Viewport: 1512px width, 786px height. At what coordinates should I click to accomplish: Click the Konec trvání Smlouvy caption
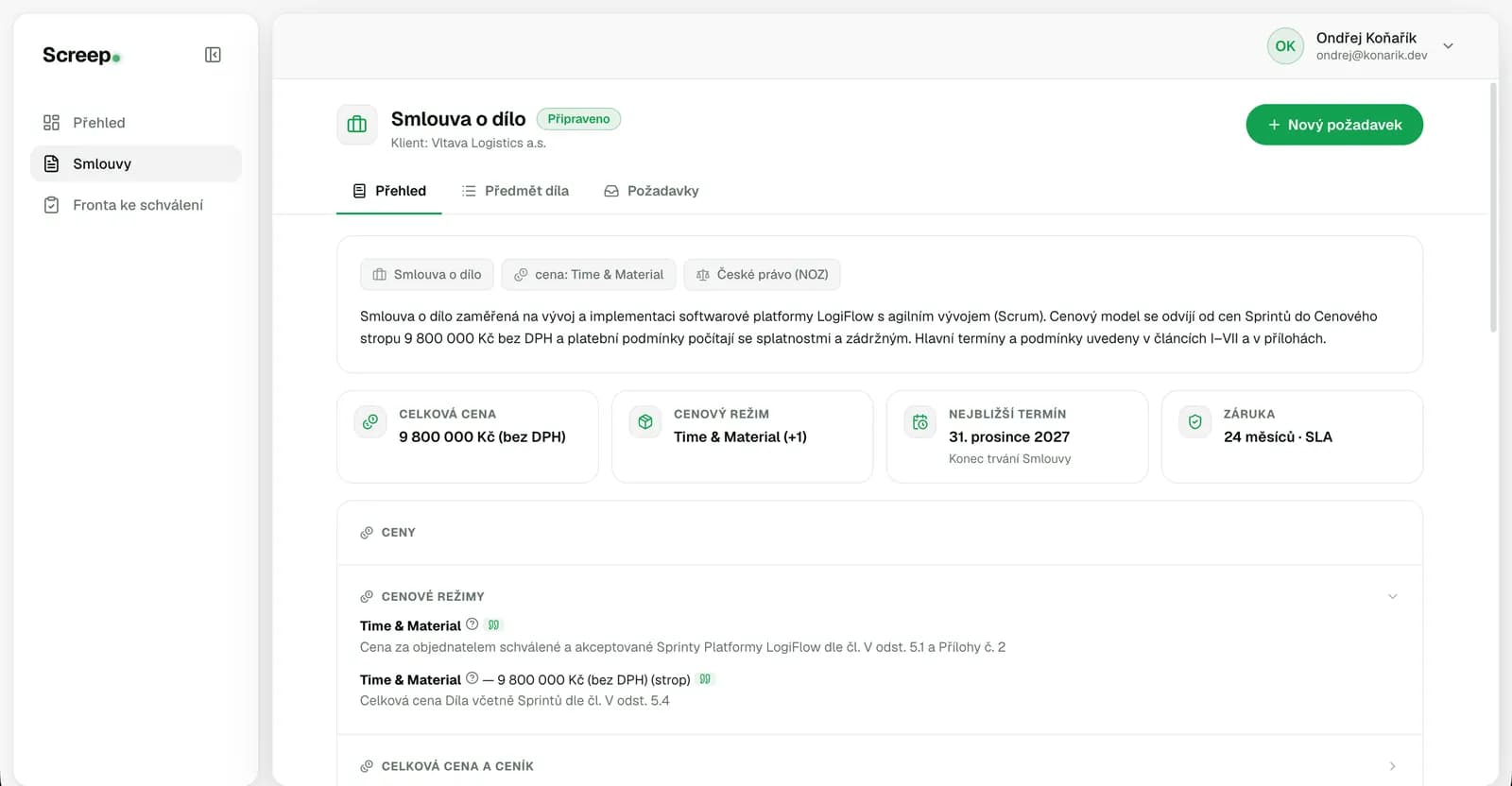[x=1010, y=459]
